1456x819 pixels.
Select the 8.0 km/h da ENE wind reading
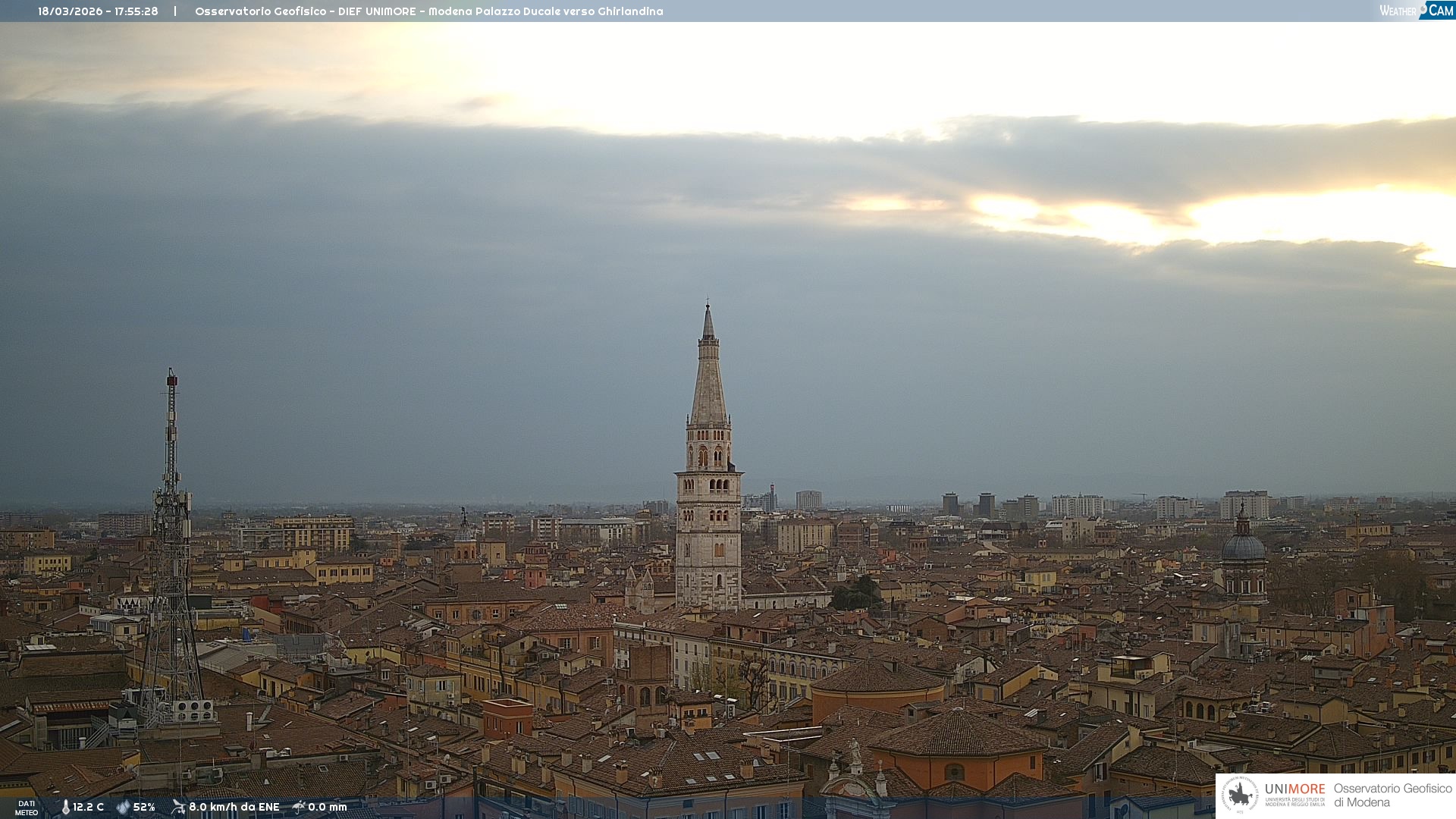pos(234,807)
